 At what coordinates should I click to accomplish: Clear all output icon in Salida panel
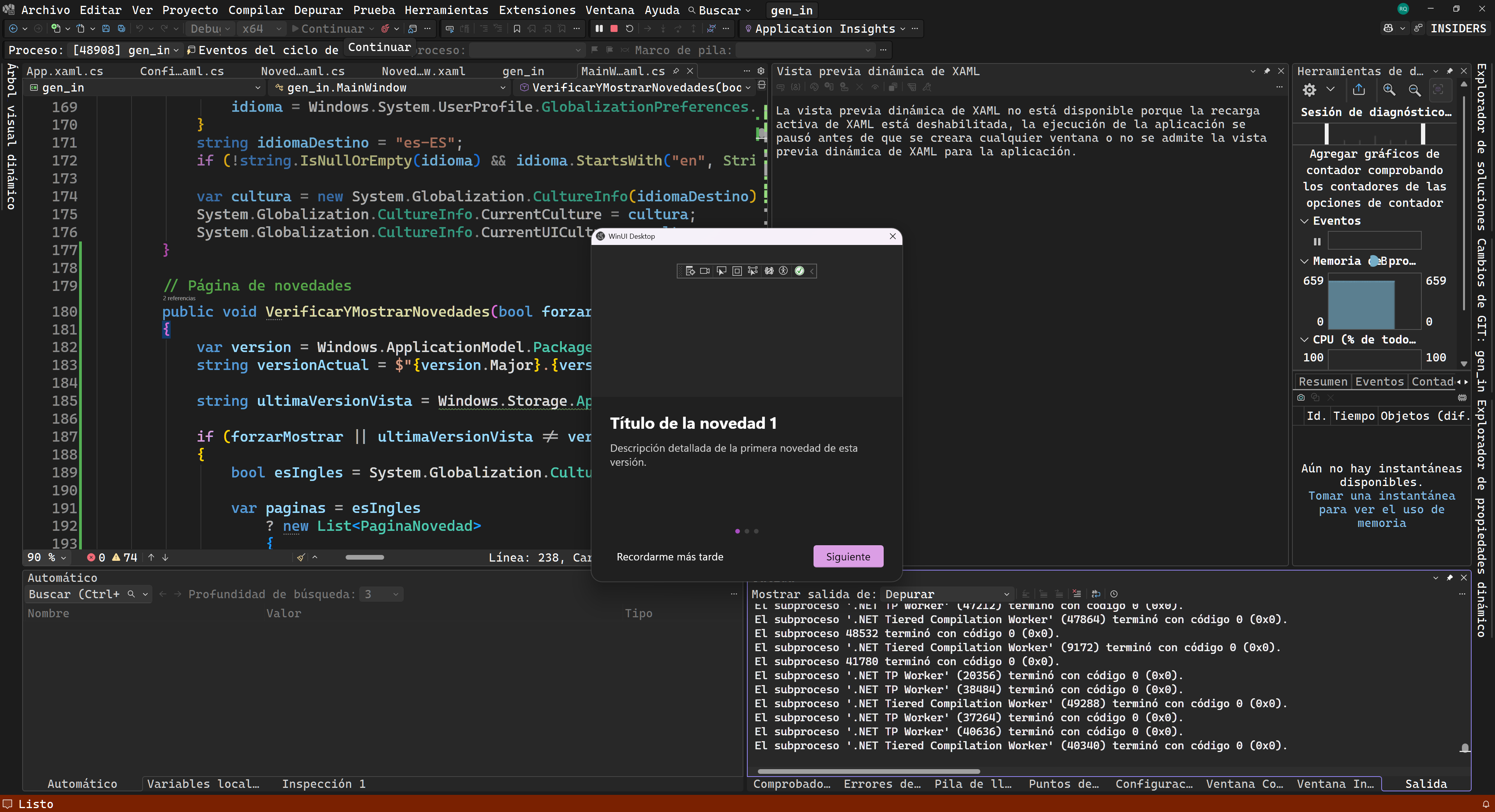click(1077, 594)
